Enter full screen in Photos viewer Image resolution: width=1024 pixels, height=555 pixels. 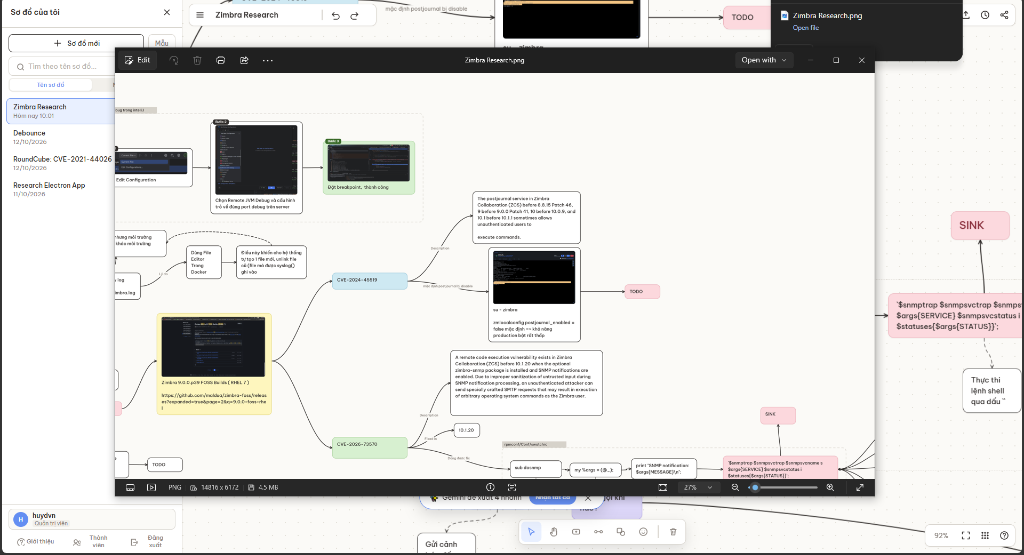tap(860, 487)
